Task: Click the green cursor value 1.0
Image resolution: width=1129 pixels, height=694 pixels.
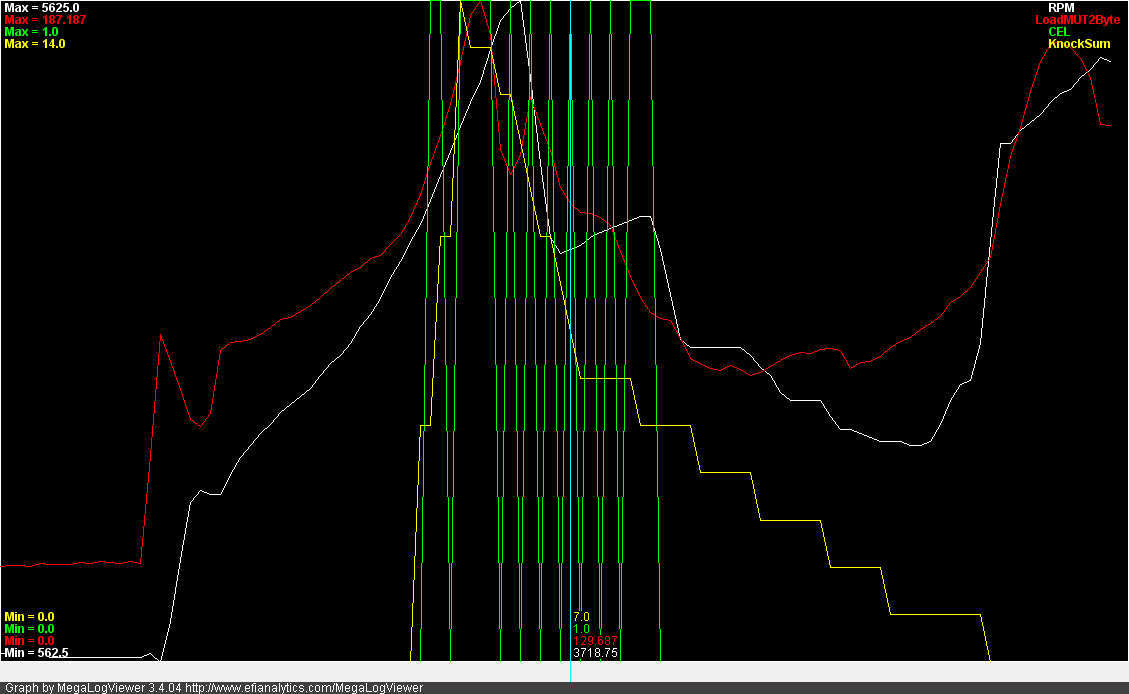Action: pyautogui.click(x=581, y=628)
